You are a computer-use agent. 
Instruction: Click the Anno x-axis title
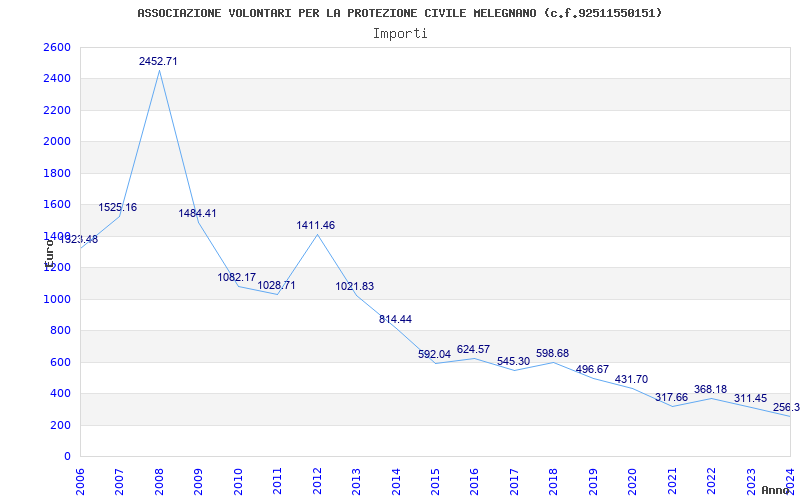pos(774,490)
